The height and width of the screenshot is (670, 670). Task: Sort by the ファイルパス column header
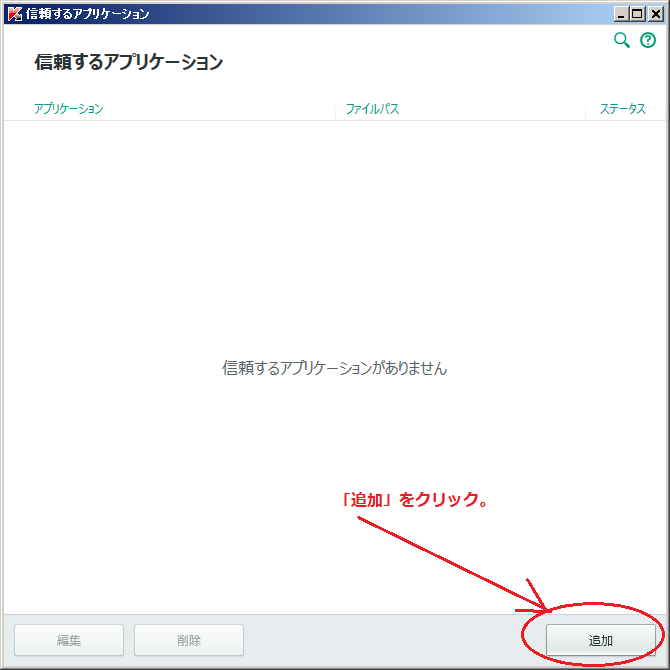pyautogui.click(x=372, y=109)
